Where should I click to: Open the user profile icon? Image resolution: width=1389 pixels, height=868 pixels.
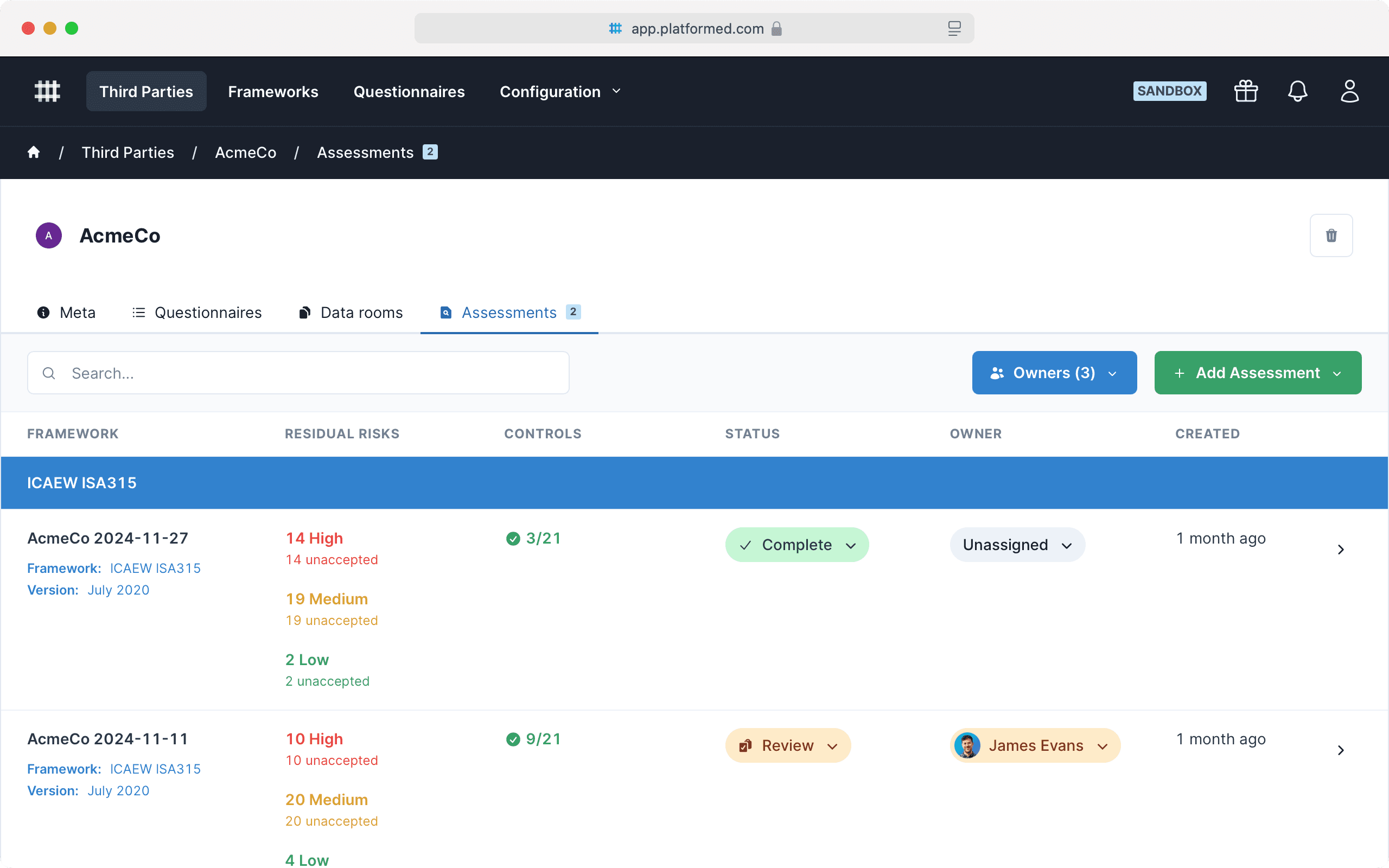1349,91
